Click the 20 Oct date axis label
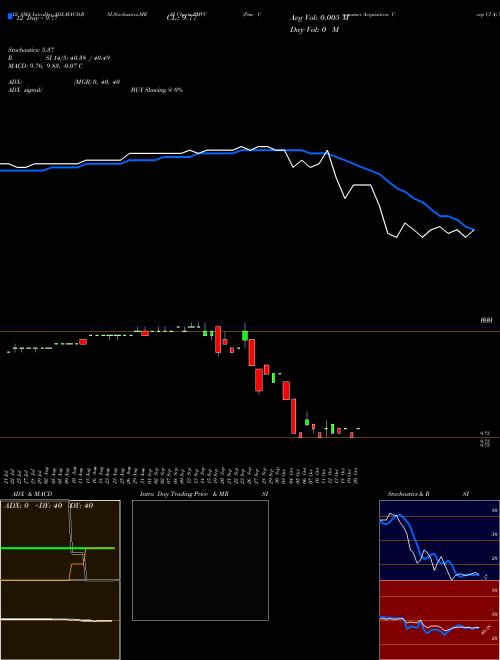Image resolution: width=500 pixels, height=660 pixels. pos(357,476)
